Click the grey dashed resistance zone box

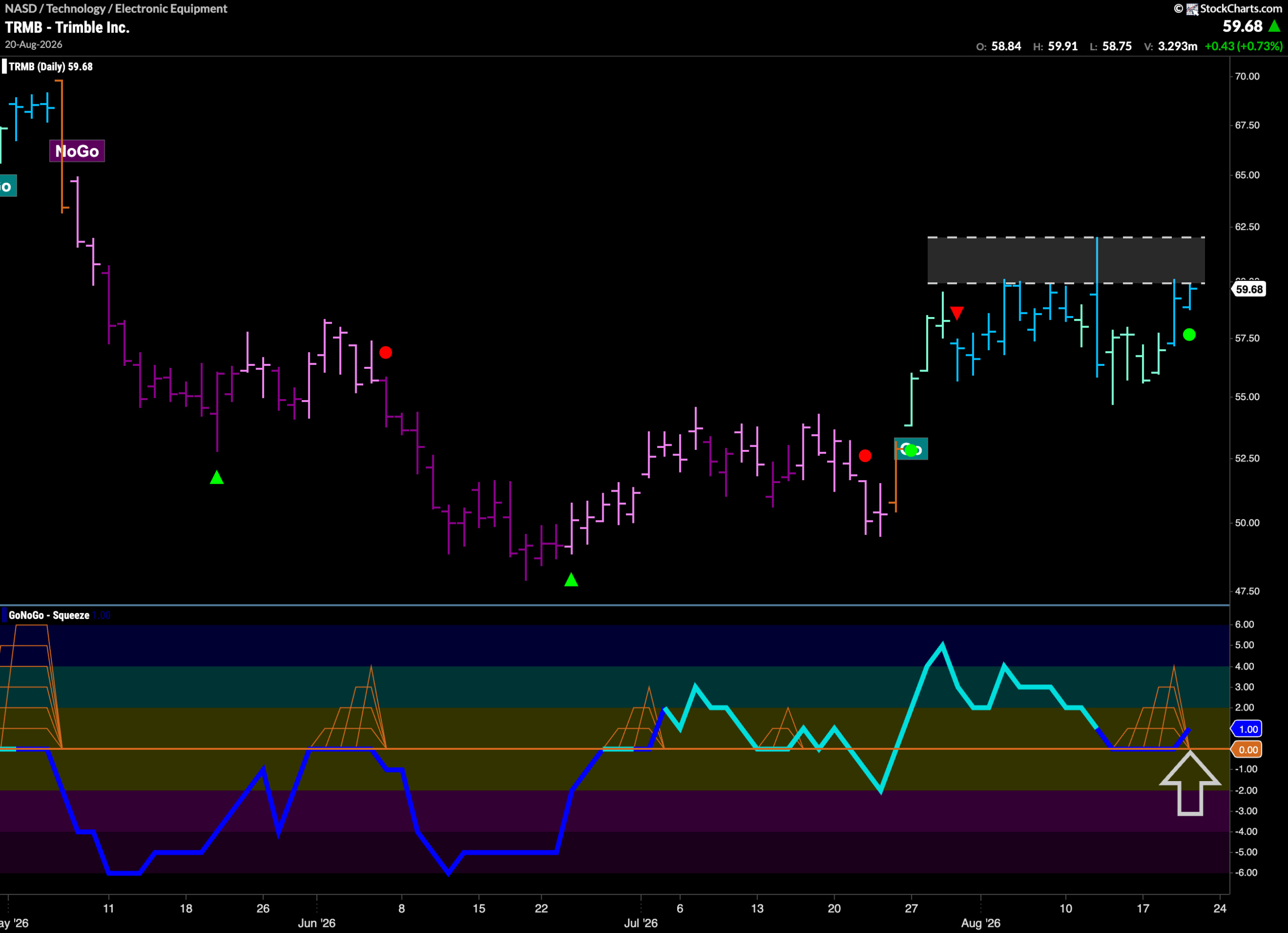[1066, 260]
